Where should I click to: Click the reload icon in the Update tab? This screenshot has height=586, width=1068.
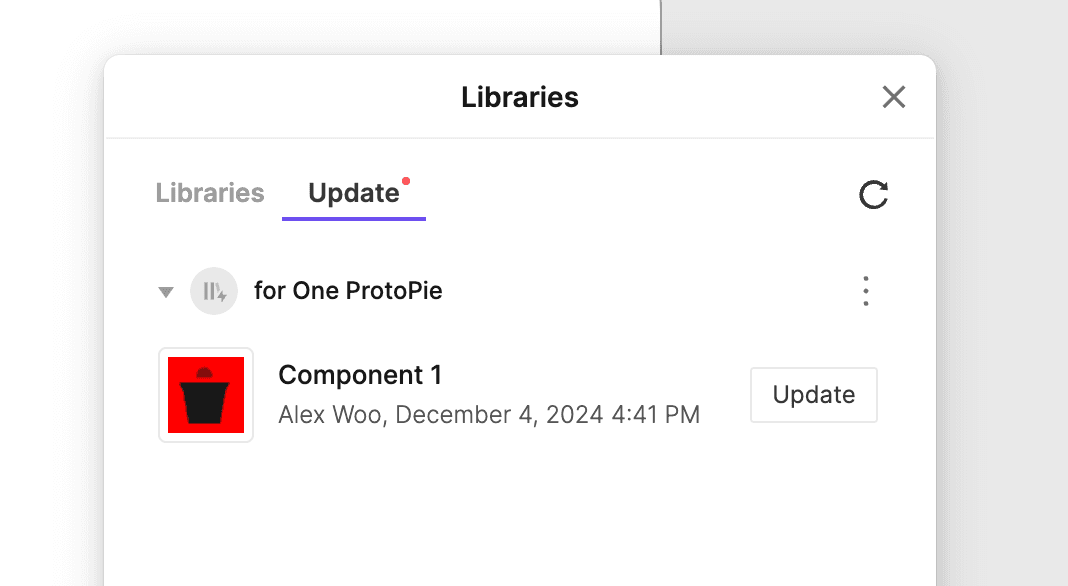[873, 195]
